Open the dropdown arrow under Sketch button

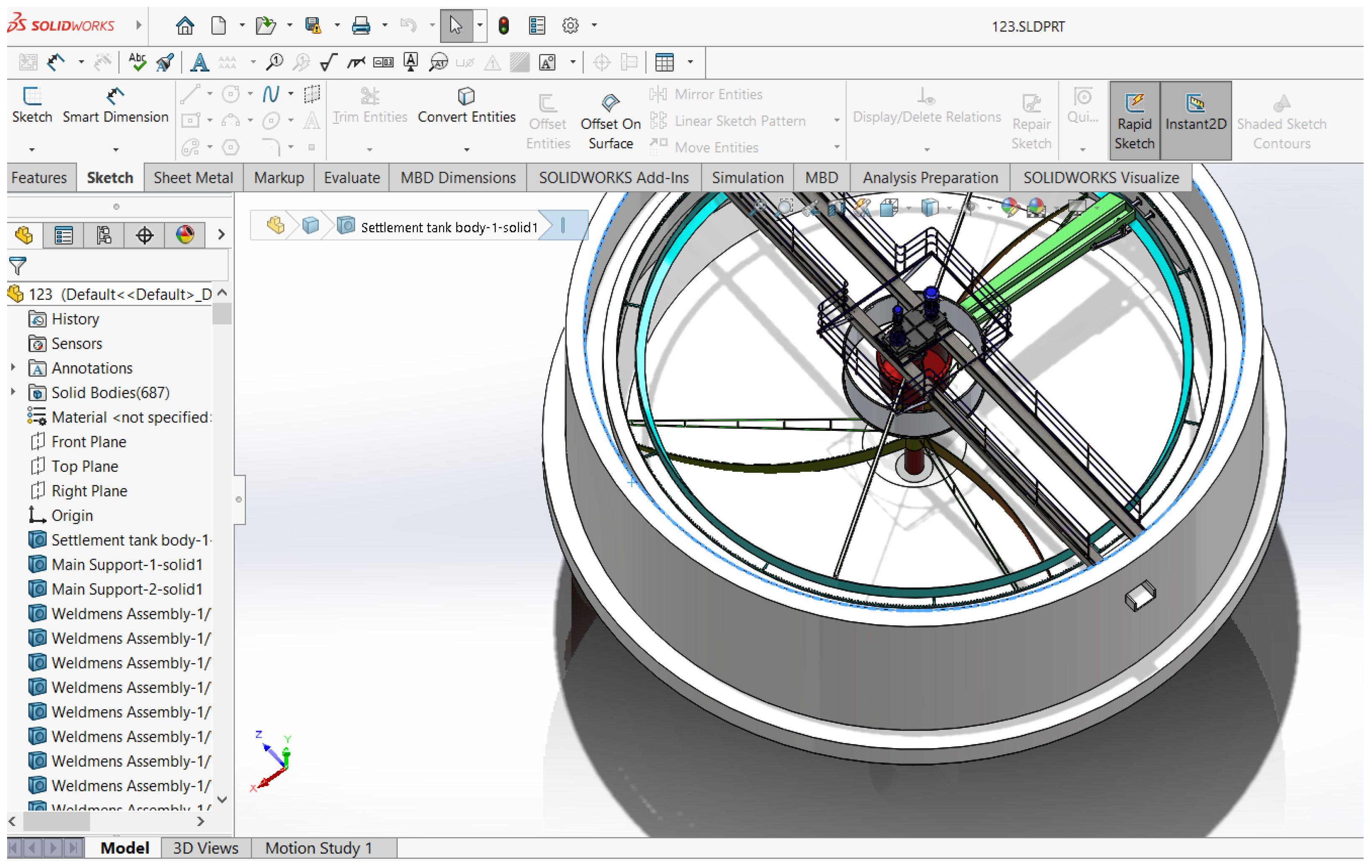[32, 150]
